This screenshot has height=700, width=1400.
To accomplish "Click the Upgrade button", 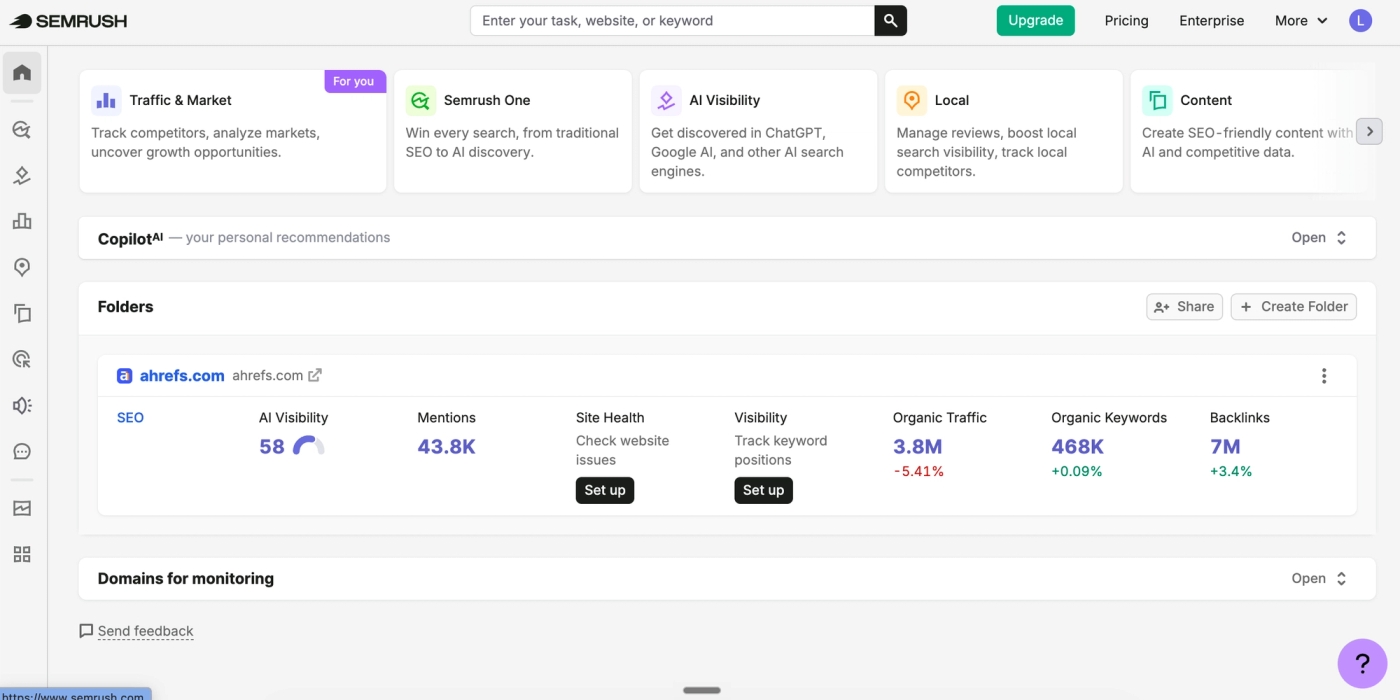I will 1035,21.
